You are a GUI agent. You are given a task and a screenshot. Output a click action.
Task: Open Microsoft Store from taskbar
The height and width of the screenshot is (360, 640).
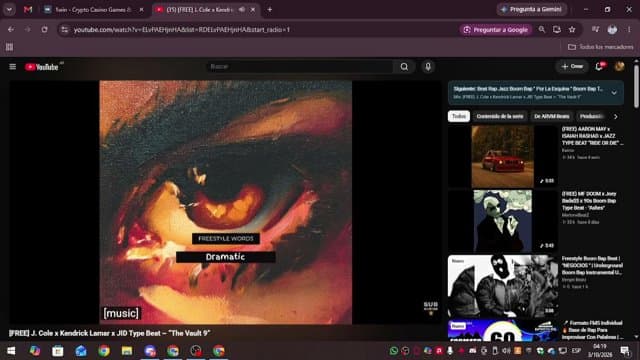[x=58, y=351]
